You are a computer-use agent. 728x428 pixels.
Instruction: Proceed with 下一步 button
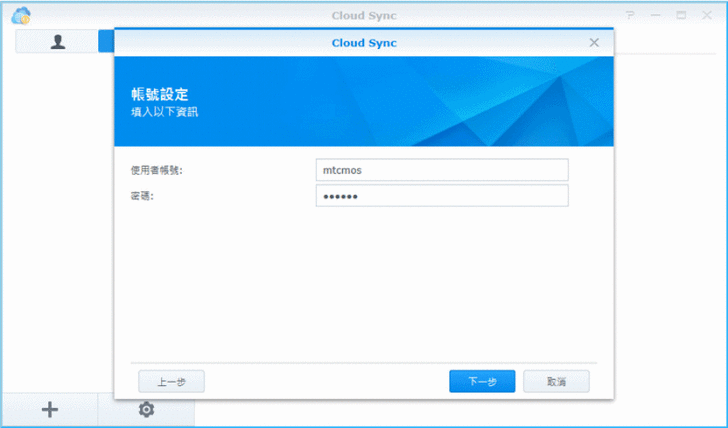click(482, 382)
